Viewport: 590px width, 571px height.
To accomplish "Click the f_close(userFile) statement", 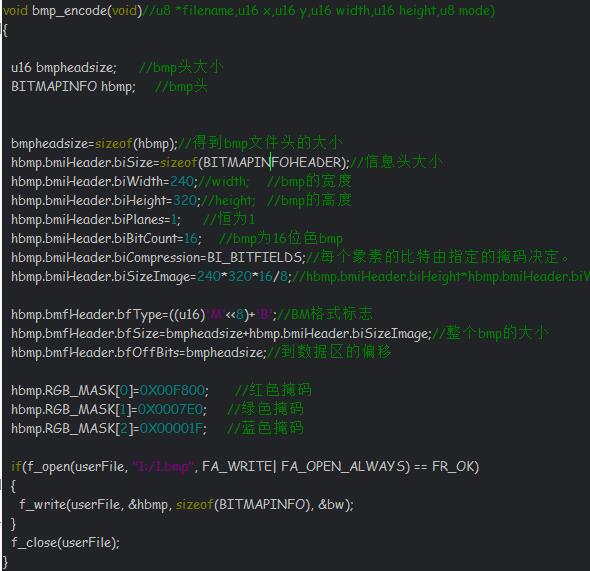I will pyautogui.click(x=65, y=542).
